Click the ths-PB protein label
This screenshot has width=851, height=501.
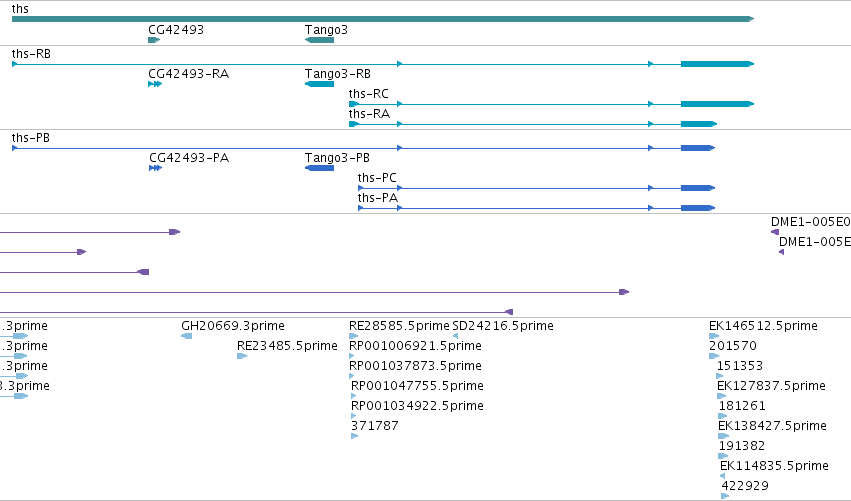coord(30,138)
